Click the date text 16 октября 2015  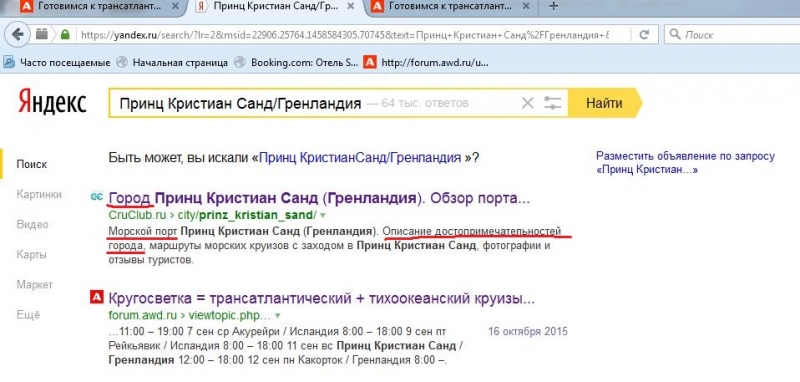tap(528, 331)
